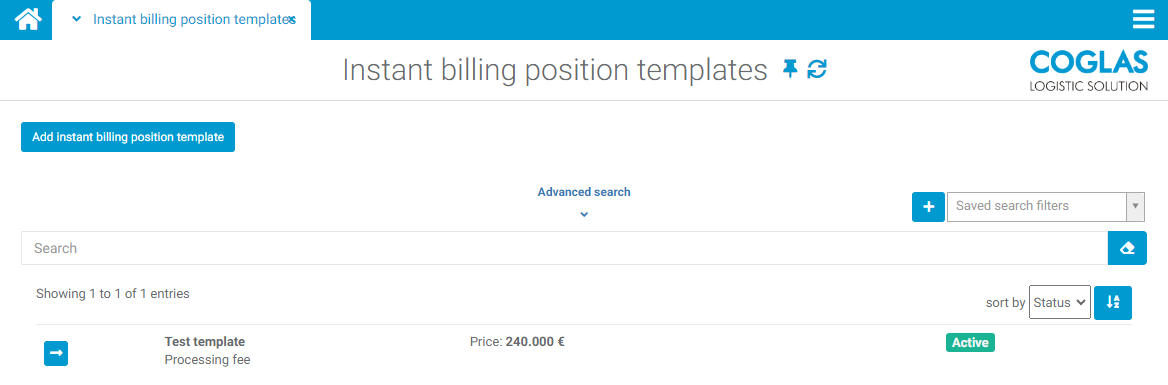Image resolution: width=1168 pixels, height=385 pixels.
Task: Focus the Search input field
Action: [x=565, y=248]
